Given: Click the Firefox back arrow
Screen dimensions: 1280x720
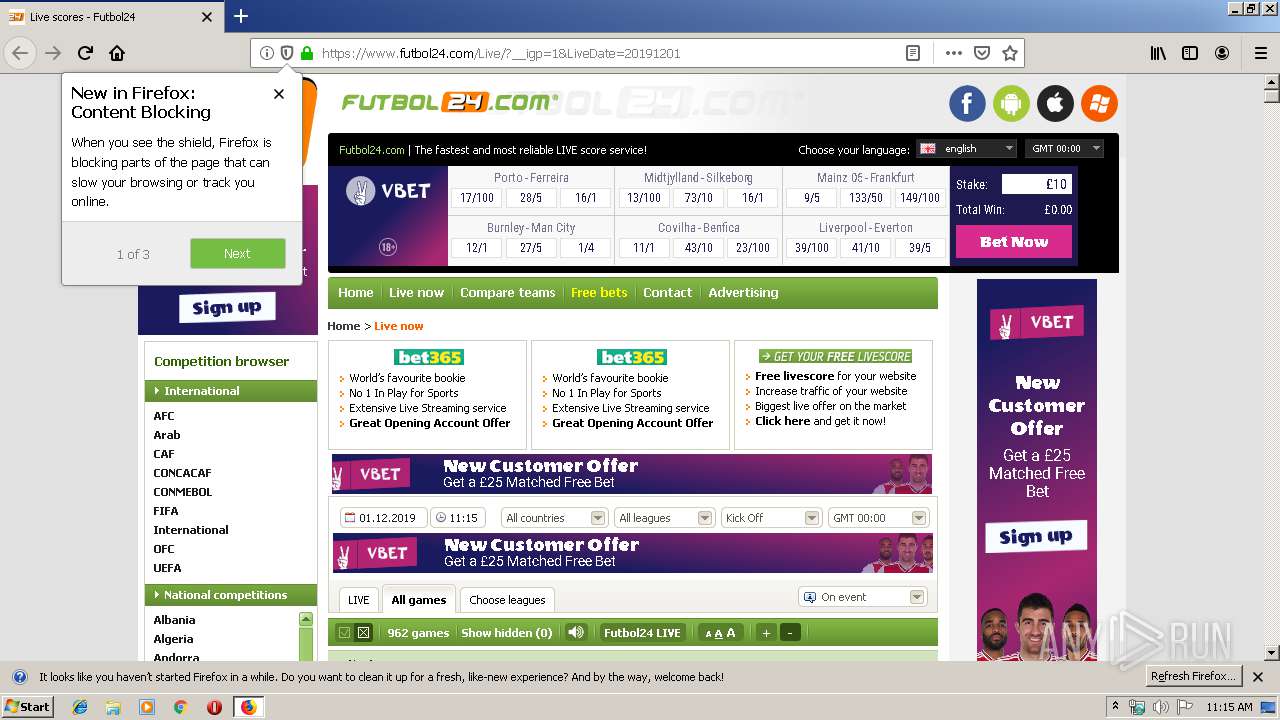Looking at the screenshot, I should (20, 53).
